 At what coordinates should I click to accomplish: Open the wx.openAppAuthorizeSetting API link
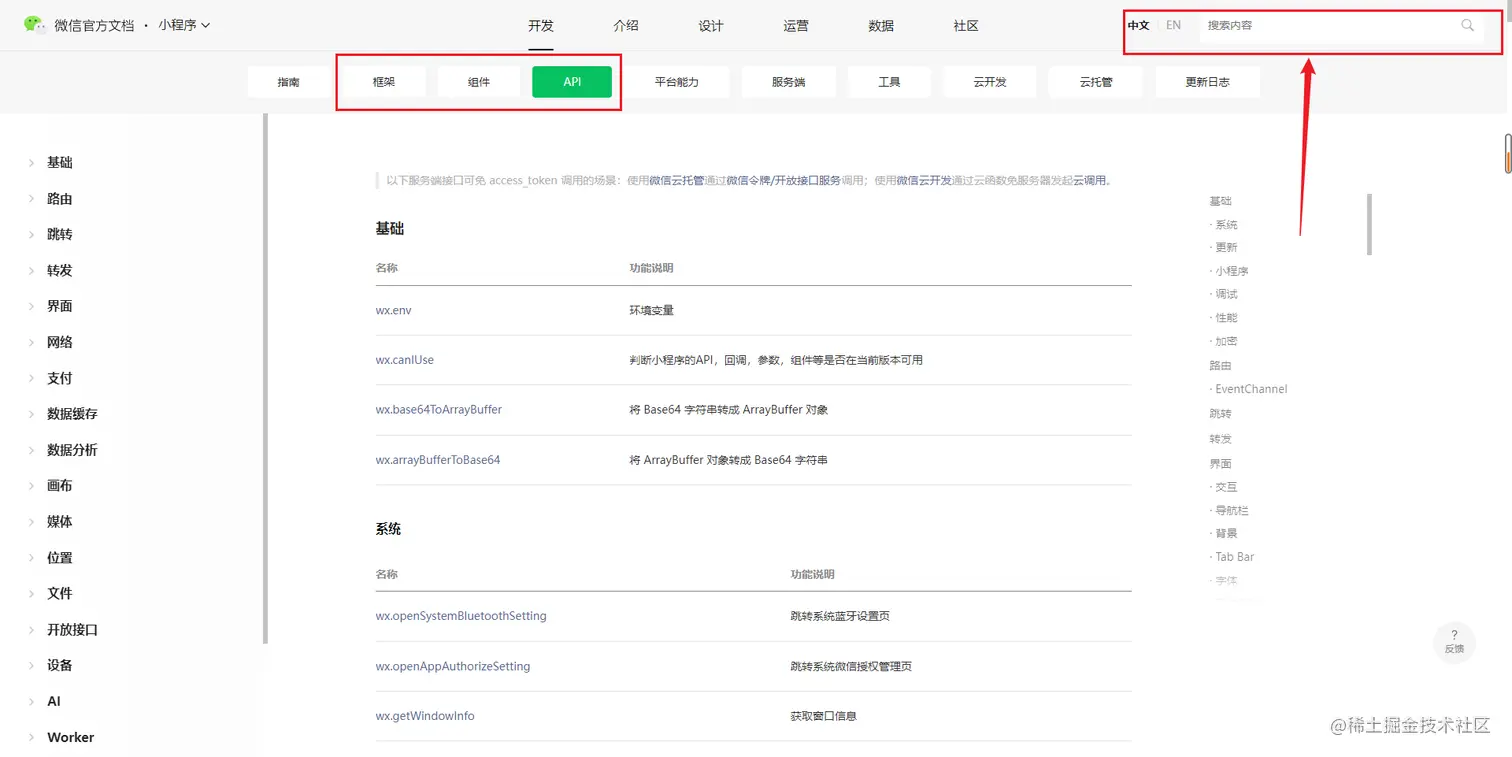(453, 666)
